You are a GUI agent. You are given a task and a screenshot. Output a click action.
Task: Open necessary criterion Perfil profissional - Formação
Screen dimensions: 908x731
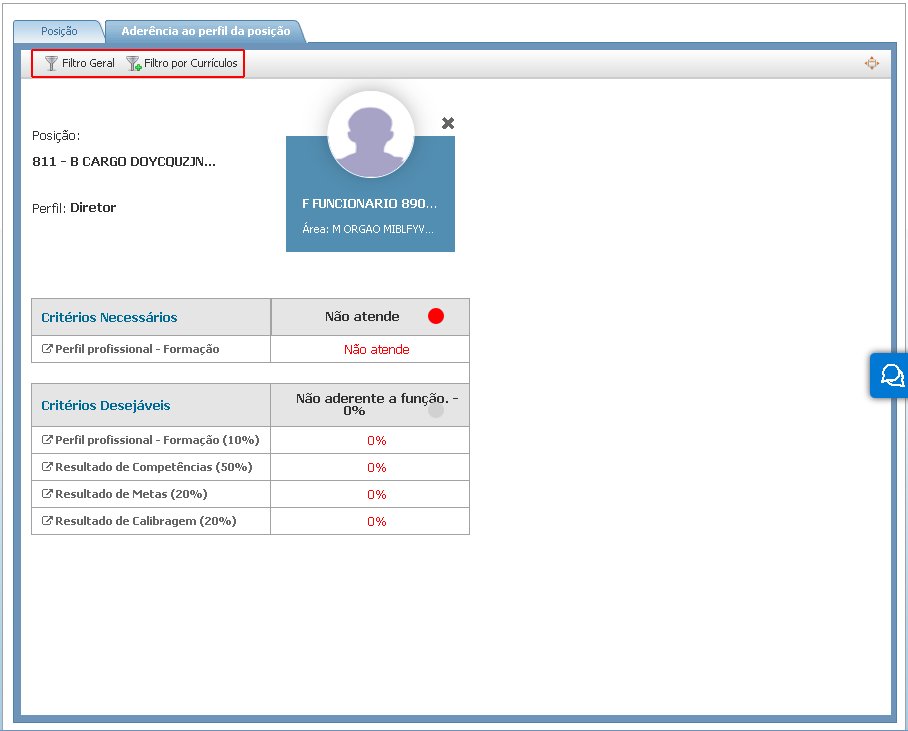coord(136,349)
